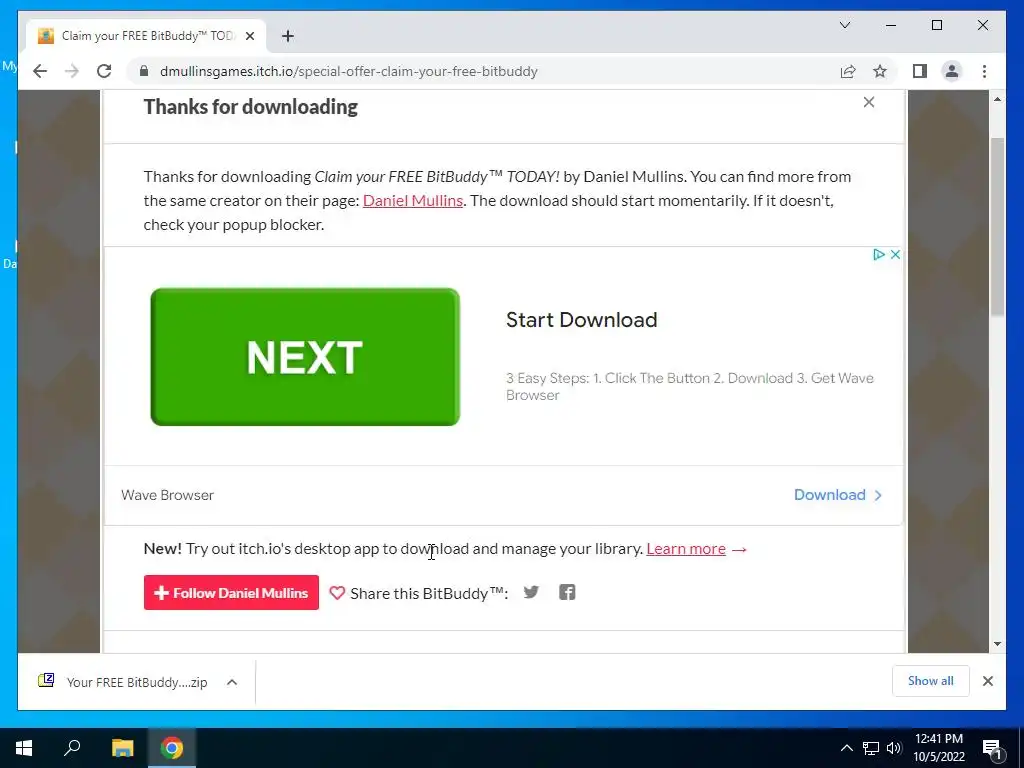This screenshot has width=1024, height=768.
Task: Share BitBuddy on Facebook
Action: coord(567,592)
